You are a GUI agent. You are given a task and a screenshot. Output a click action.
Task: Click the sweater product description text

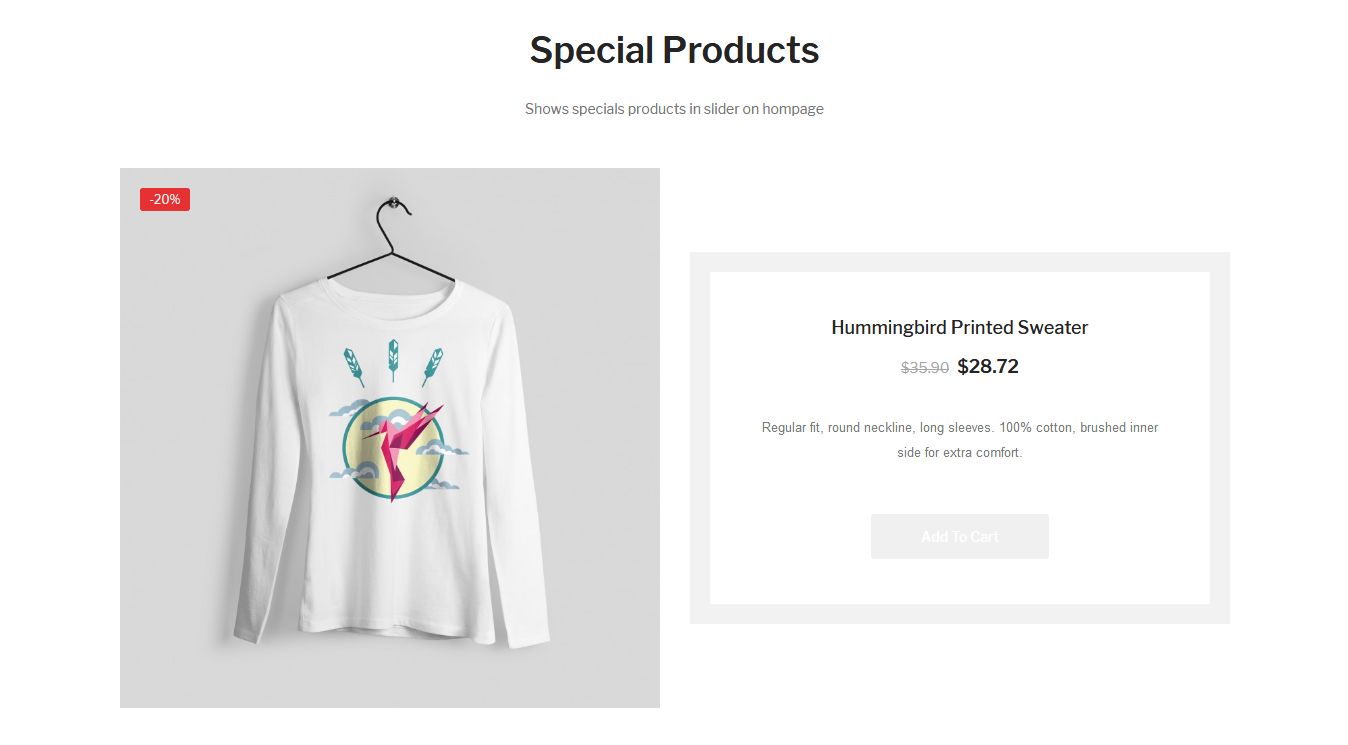click(x=959, y=440)
